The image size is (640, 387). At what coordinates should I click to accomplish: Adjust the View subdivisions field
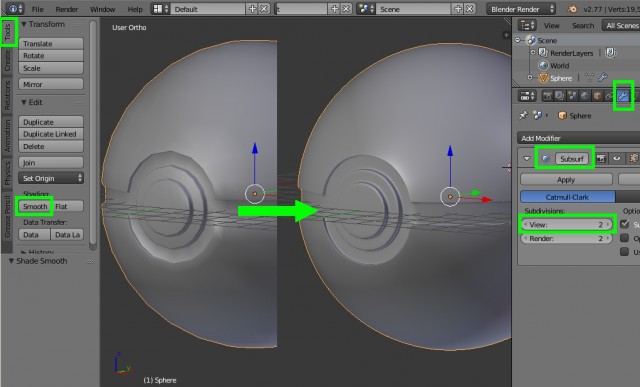(567, 225)
